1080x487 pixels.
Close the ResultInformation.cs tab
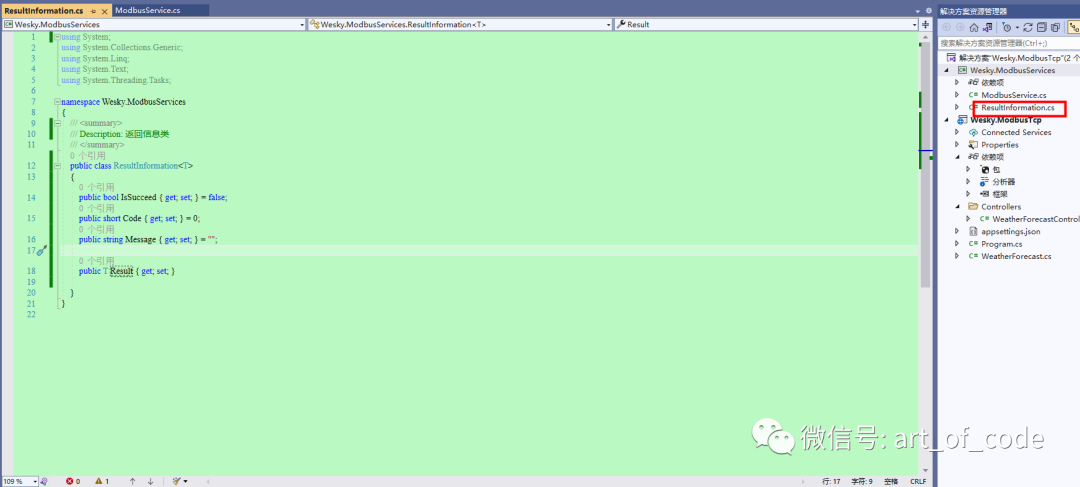pyautogui.click(x=105, y=12)
